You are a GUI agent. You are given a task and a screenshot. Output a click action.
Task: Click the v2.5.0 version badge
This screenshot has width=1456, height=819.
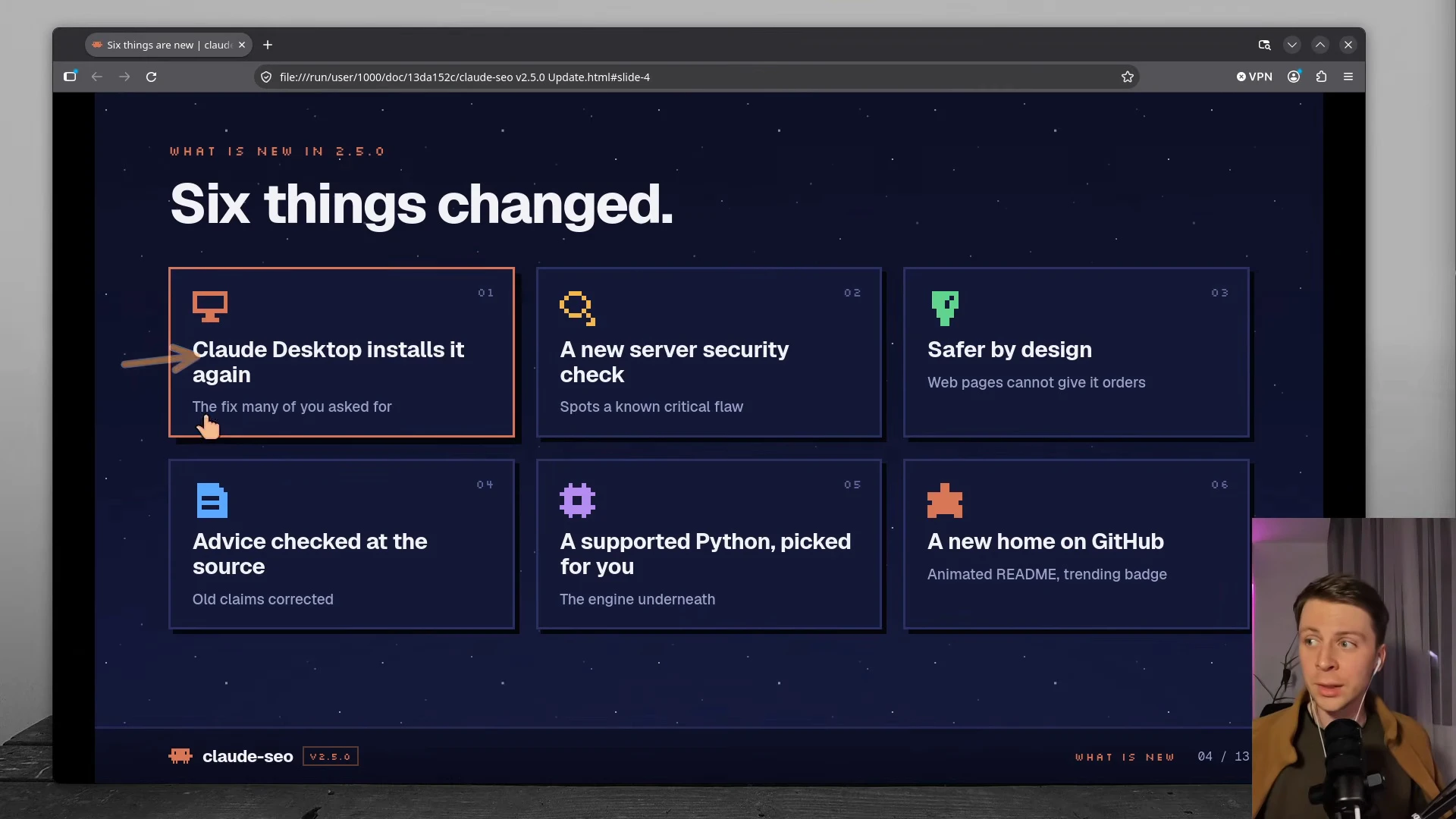coord(331,756)
